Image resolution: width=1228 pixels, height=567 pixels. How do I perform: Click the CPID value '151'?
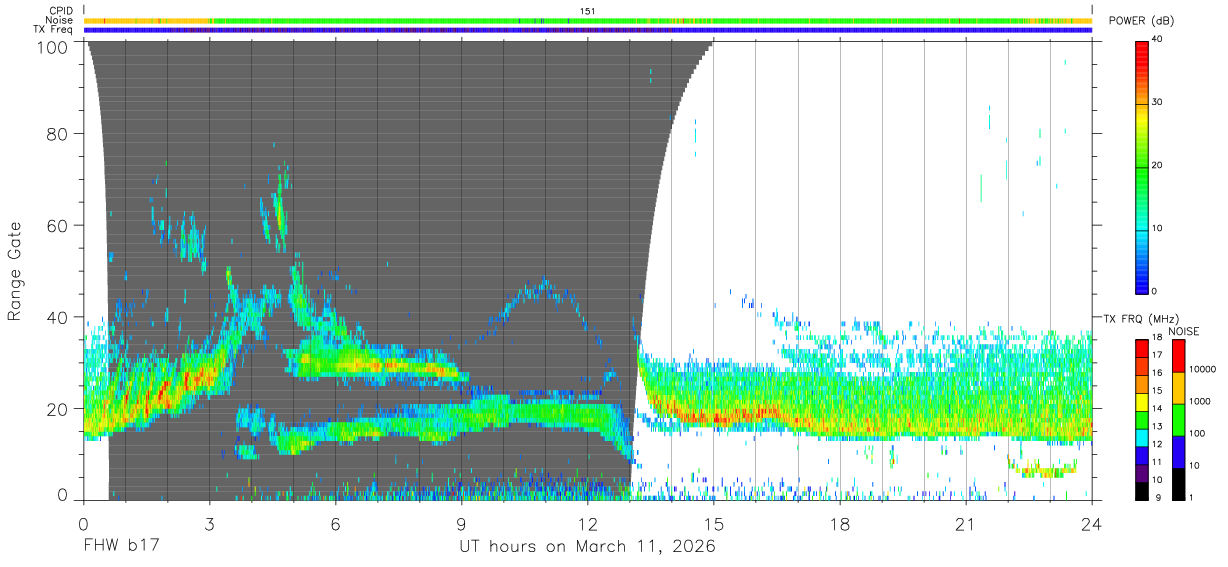[588, 11]
